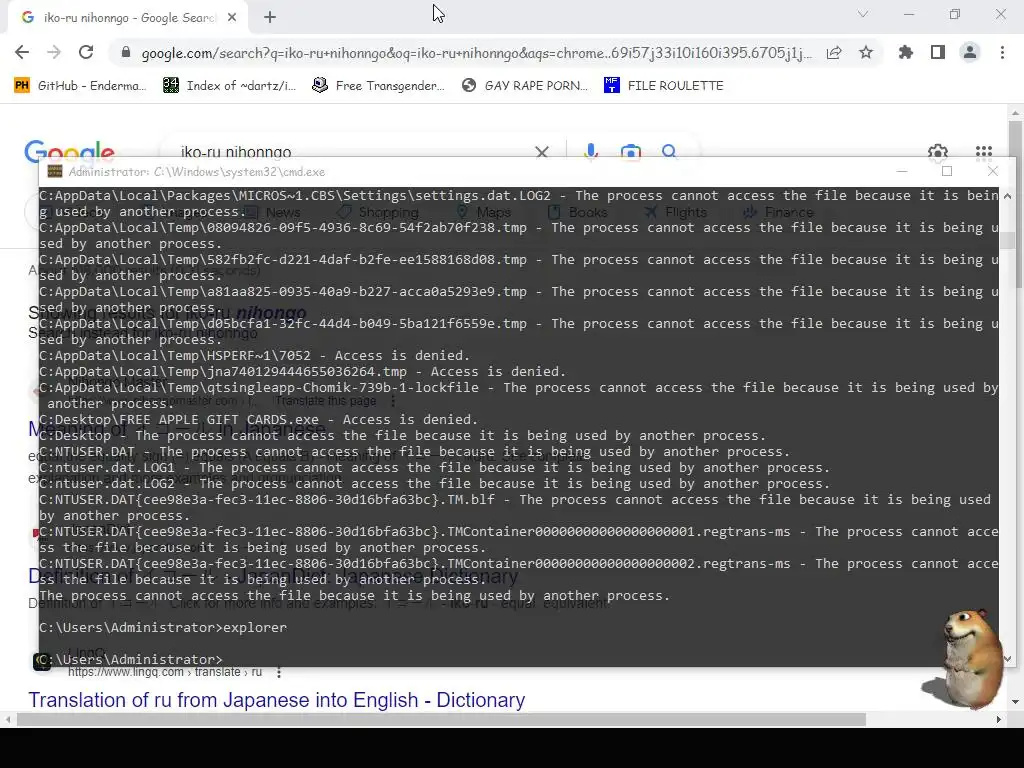
Task: Click the Google search text field
Action: 353,152
